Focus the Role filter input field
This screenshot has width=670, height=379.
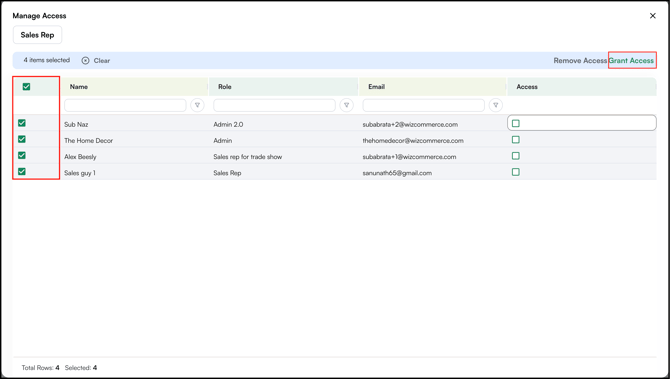coord(274,105)
